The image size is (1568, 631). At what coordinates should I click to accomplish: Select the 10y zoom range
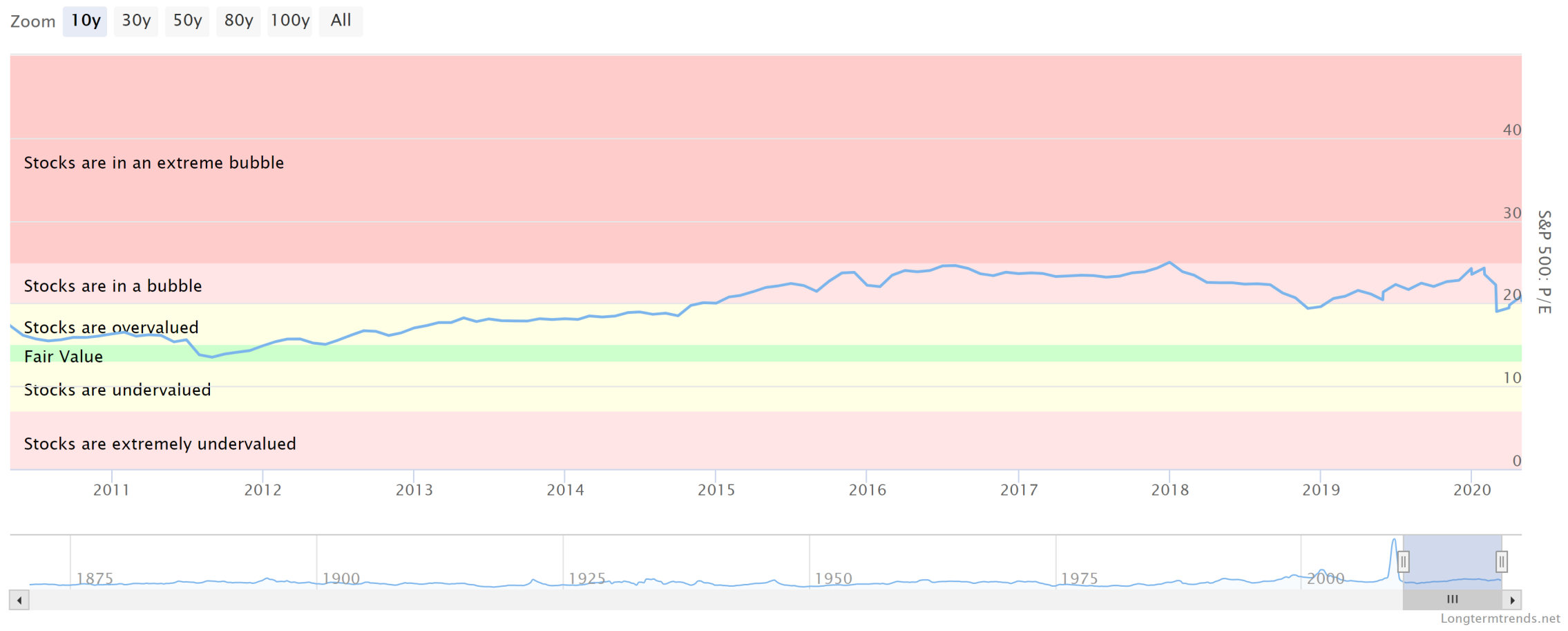[85, 21]
